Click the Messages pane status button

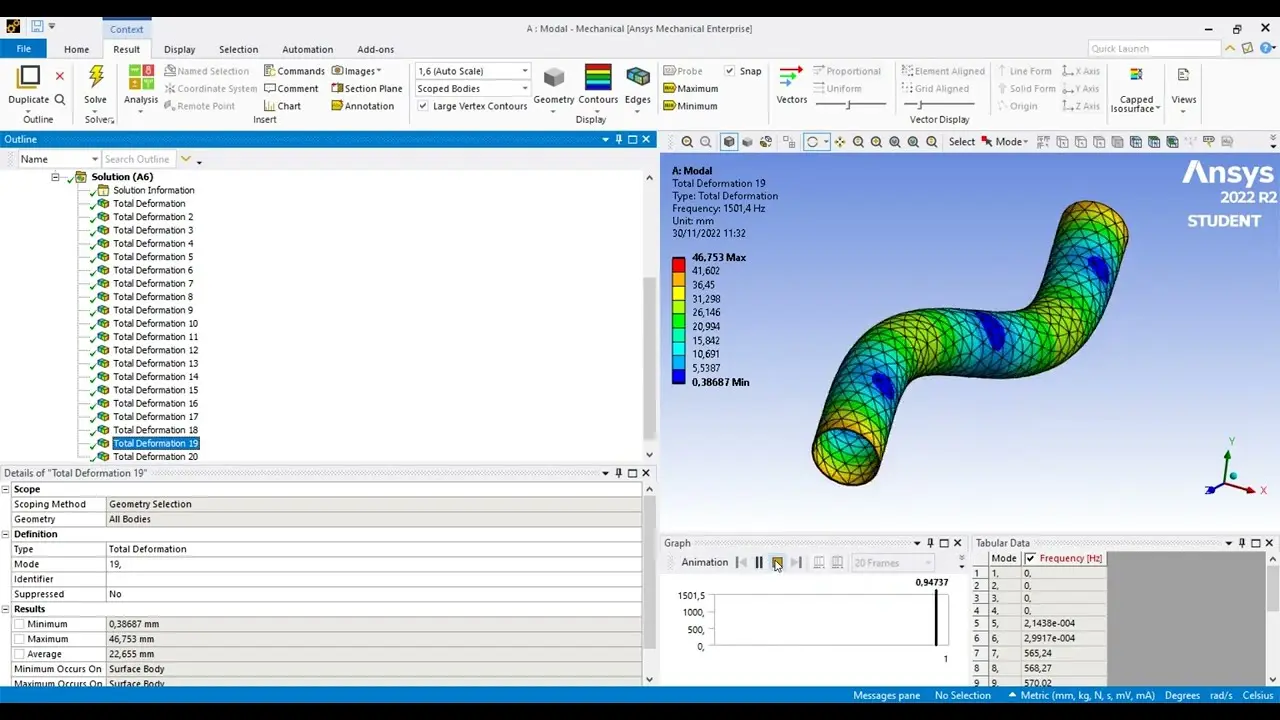click(886, 696)
